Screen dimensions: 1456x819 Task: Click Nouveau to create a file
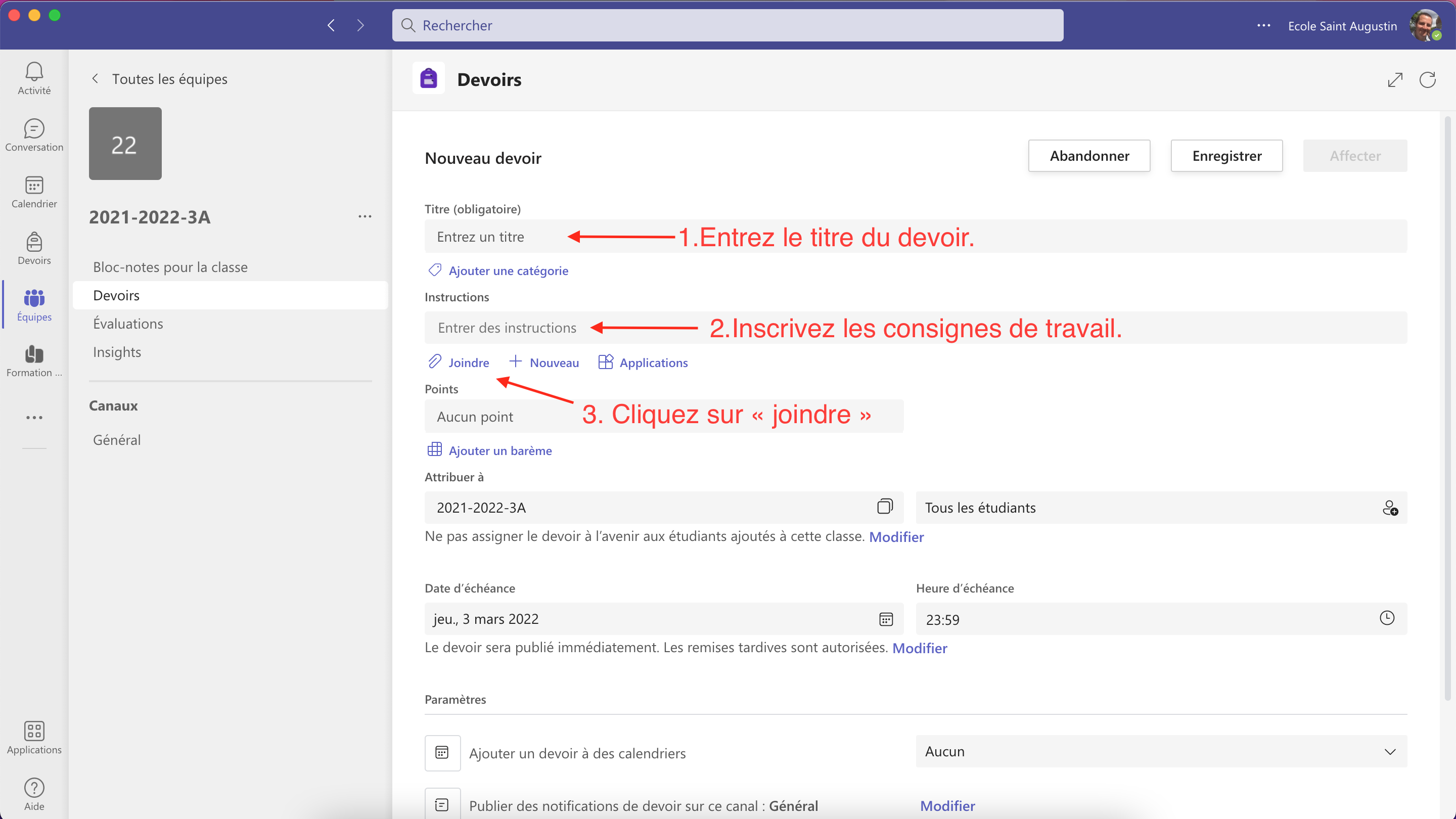544,362
